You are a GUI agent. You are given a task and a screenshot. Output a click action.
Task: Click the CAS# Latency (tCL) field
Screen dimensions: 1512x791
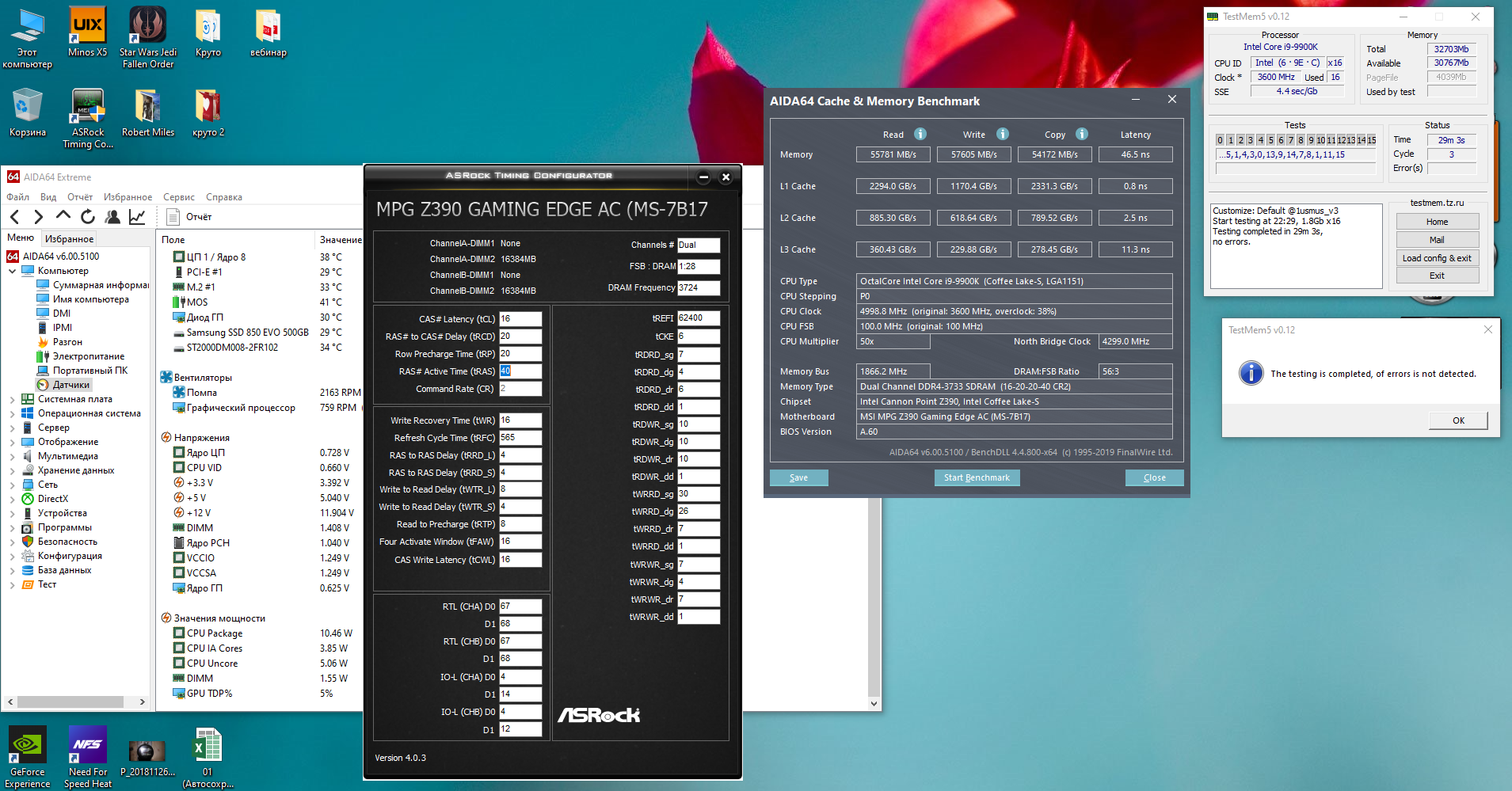[x=520, y=319]
